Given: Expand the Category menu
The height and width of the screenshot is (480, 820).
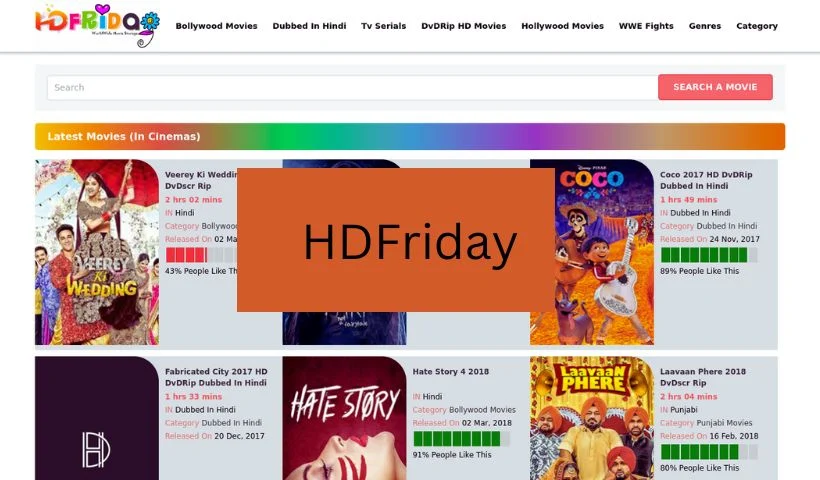Looking at the screenshot, I should 757,26.
